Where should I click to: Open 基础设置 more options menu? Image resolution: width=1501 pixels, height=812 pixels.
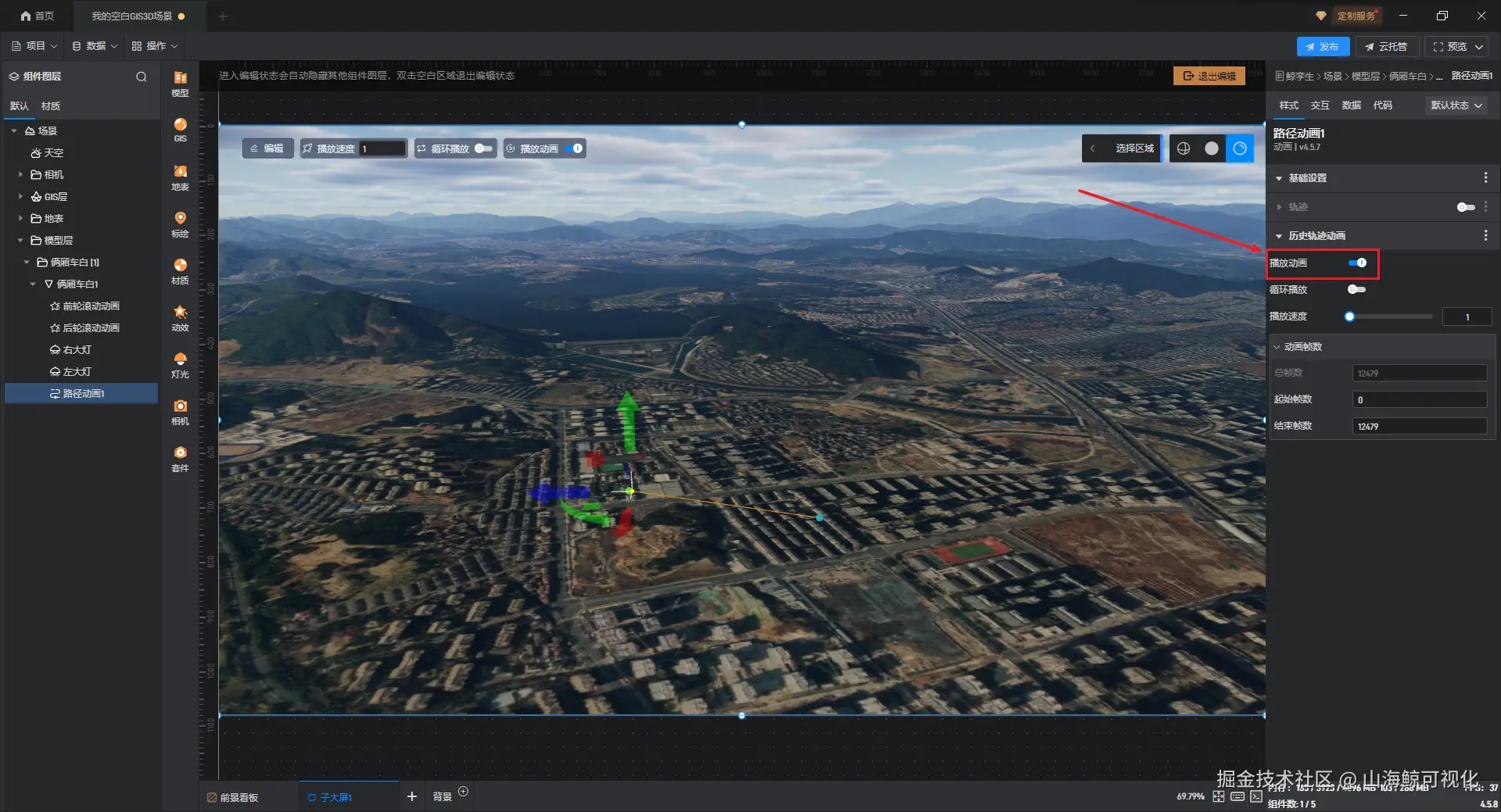(1485, 178)
